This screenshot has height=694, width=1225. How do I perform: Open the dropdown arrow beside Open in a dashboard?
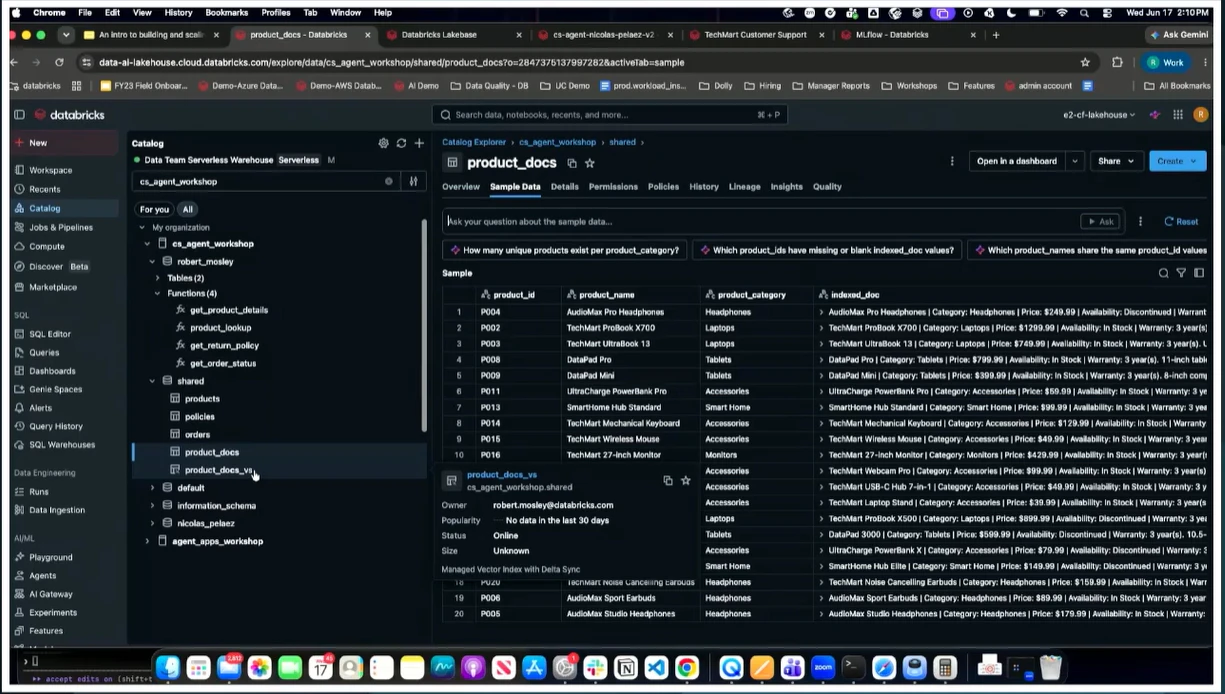[1075, 161]
